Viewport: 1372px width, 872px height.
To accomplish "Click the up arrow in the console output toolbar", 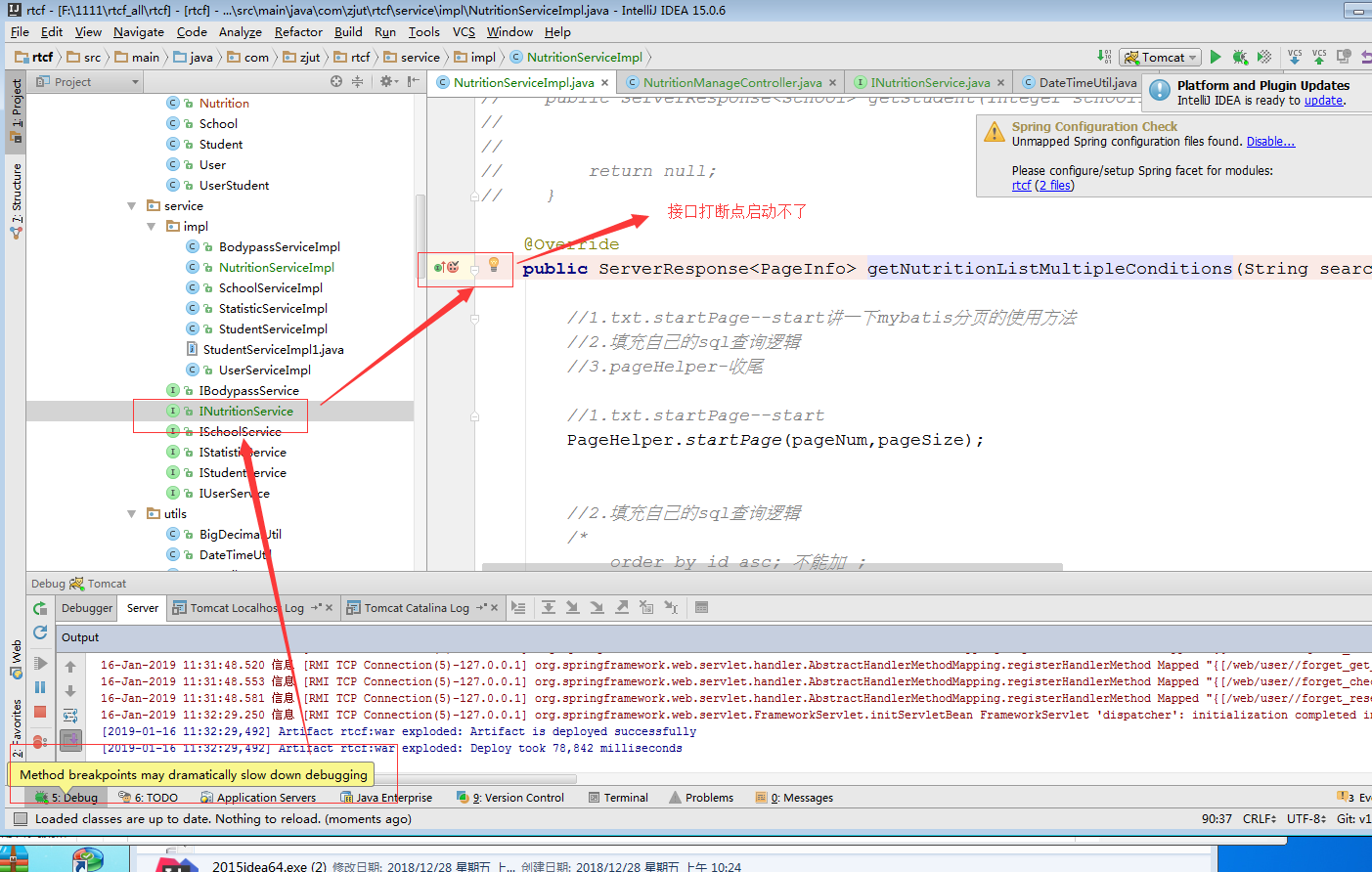I will click(x=70, y=667).
